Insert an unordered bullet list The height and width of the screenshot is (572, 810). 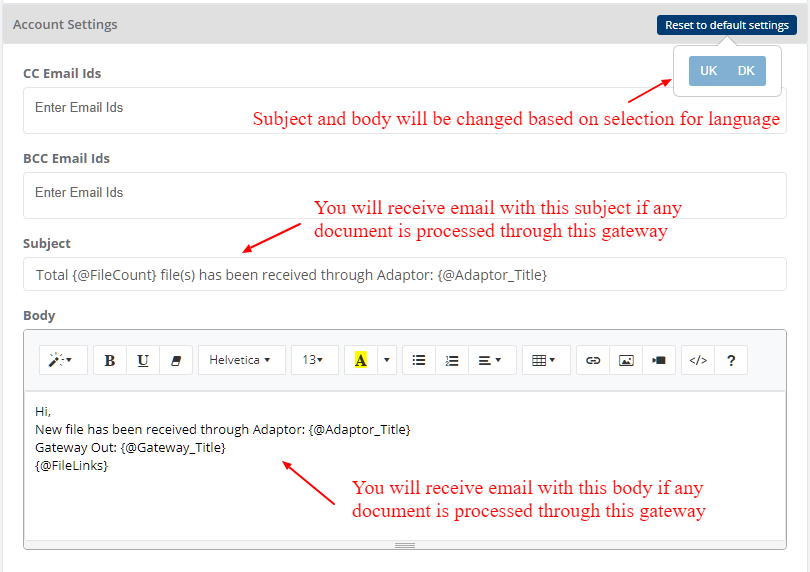(x=419, y=360)
